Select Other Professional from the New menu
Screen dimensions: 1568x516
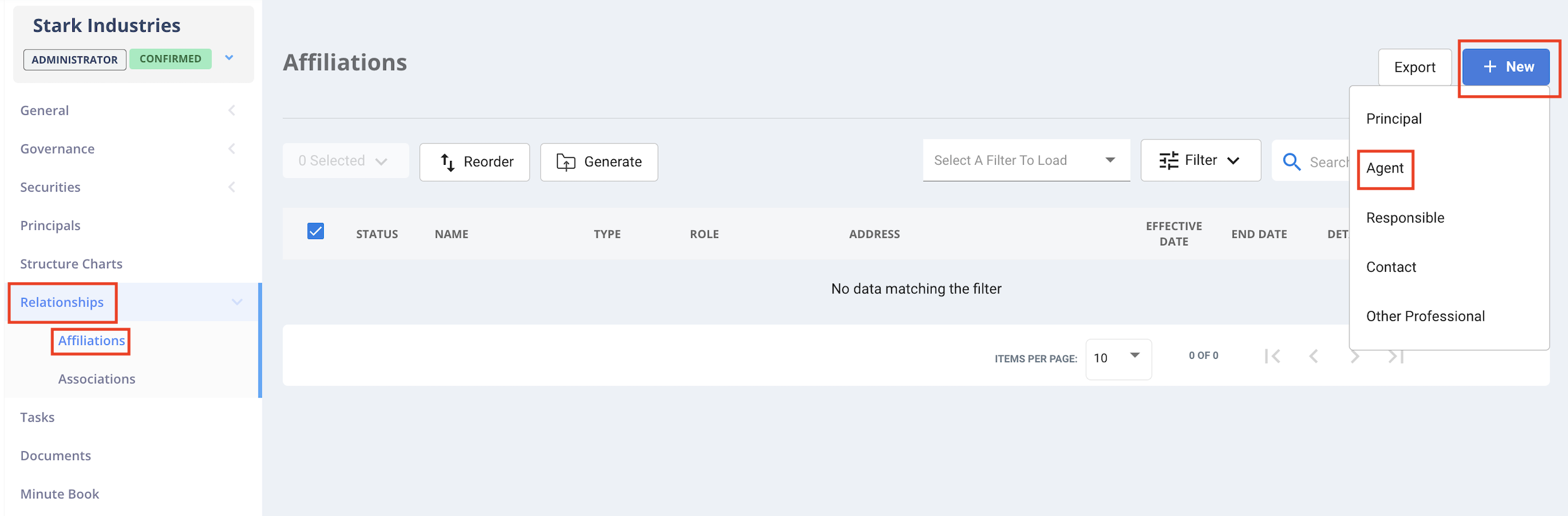click(x=1425, y=316)
